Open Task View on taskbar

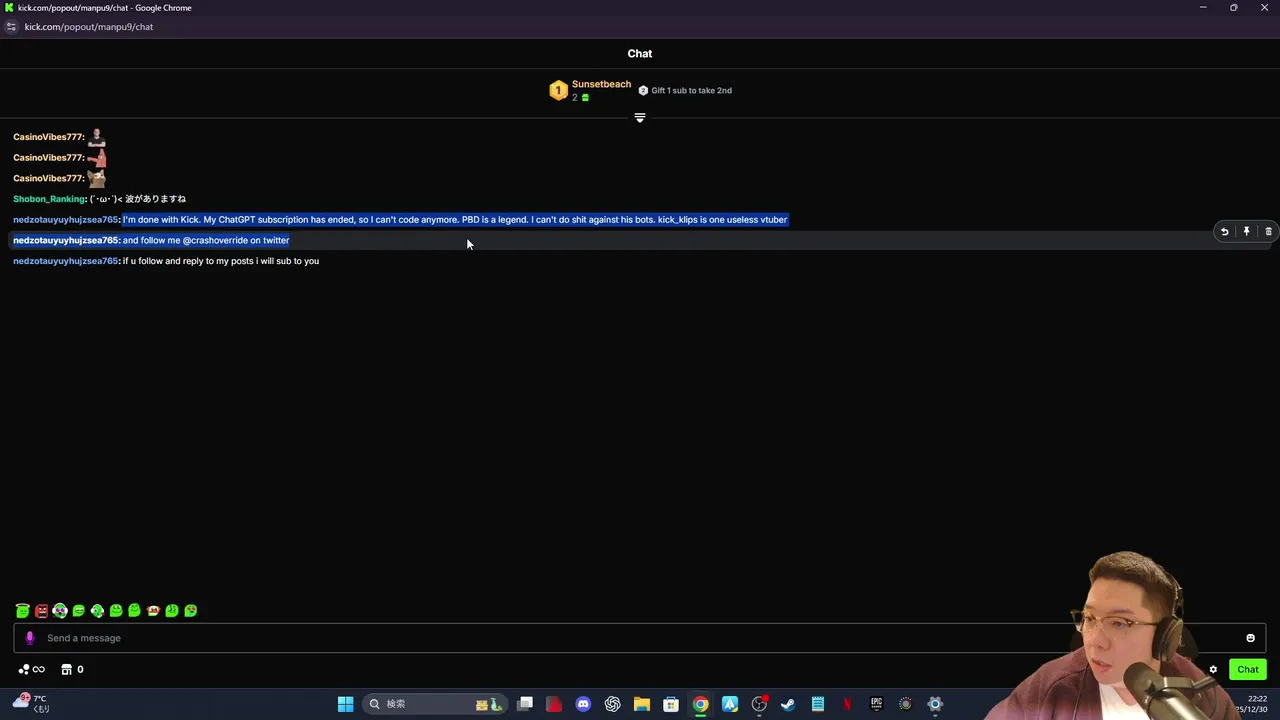525,704
